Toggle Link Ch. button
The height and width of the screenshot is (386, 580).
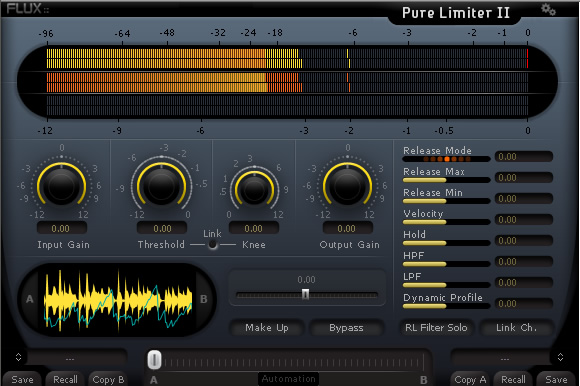[x=516, y=328]
